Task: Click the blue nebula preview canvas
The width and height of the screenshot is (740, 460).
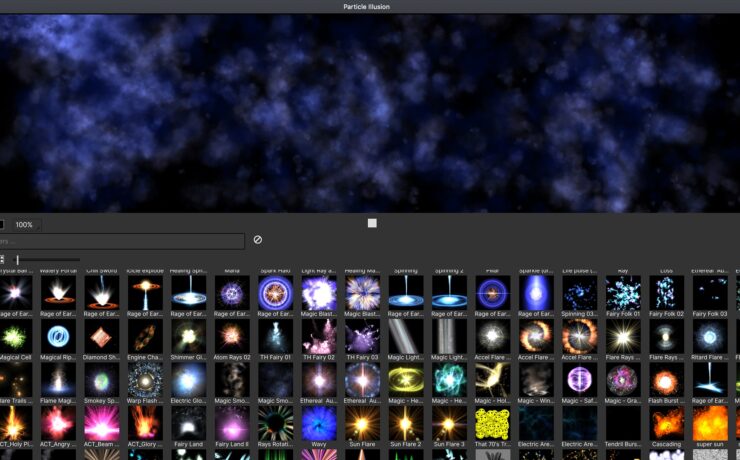Action: [x=370, y=113]
